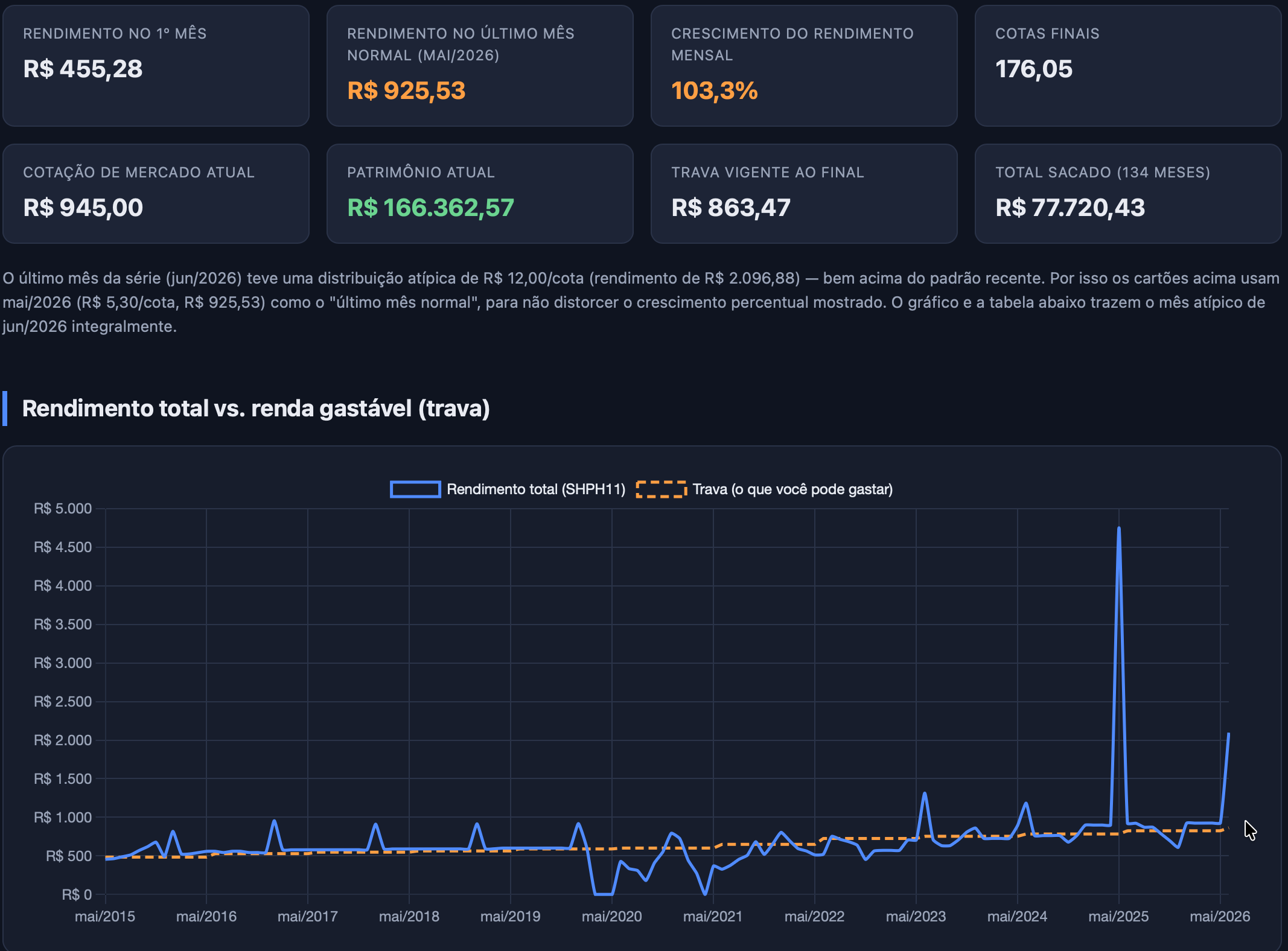Click the mai/2021 x-axis label
1288x951 pixels.
[713, 917]
